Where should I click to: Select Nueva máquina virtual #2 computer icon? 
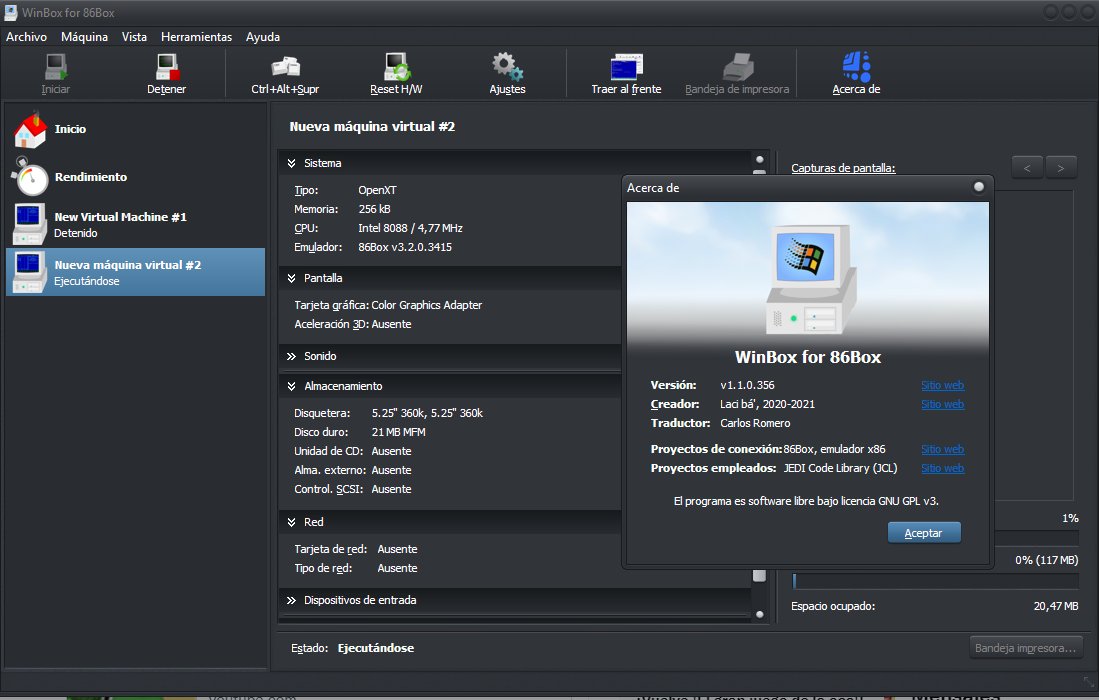click(x=29, y=273)
